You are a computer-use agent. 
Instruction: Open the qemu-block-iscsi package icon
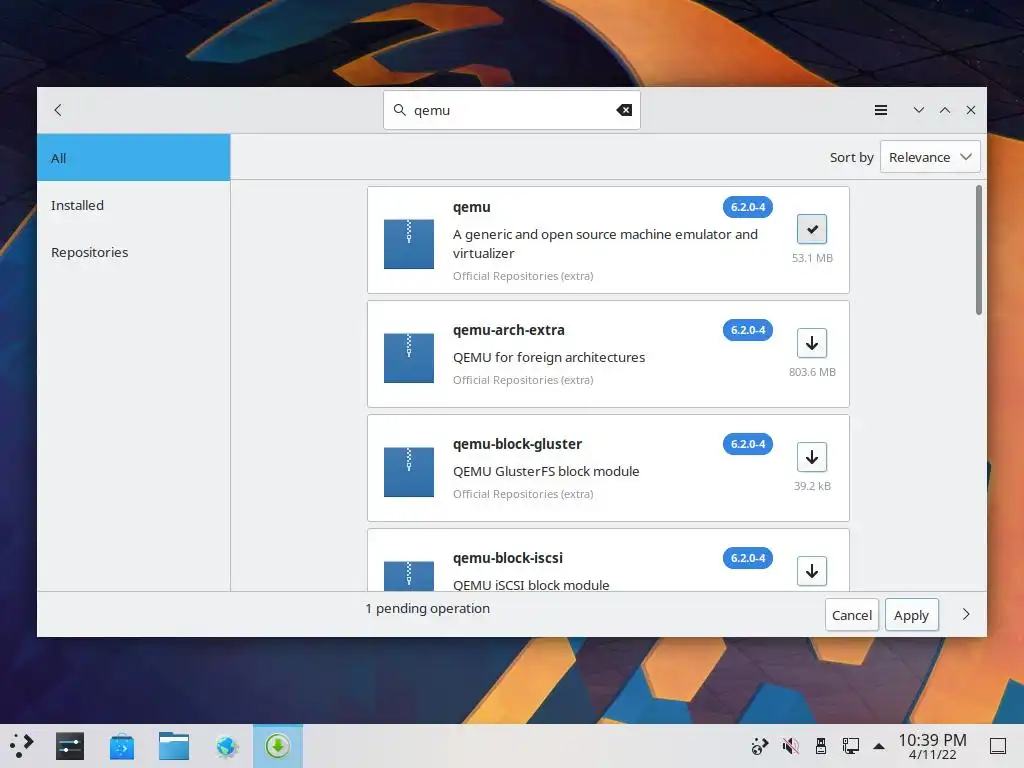point(409,576)
